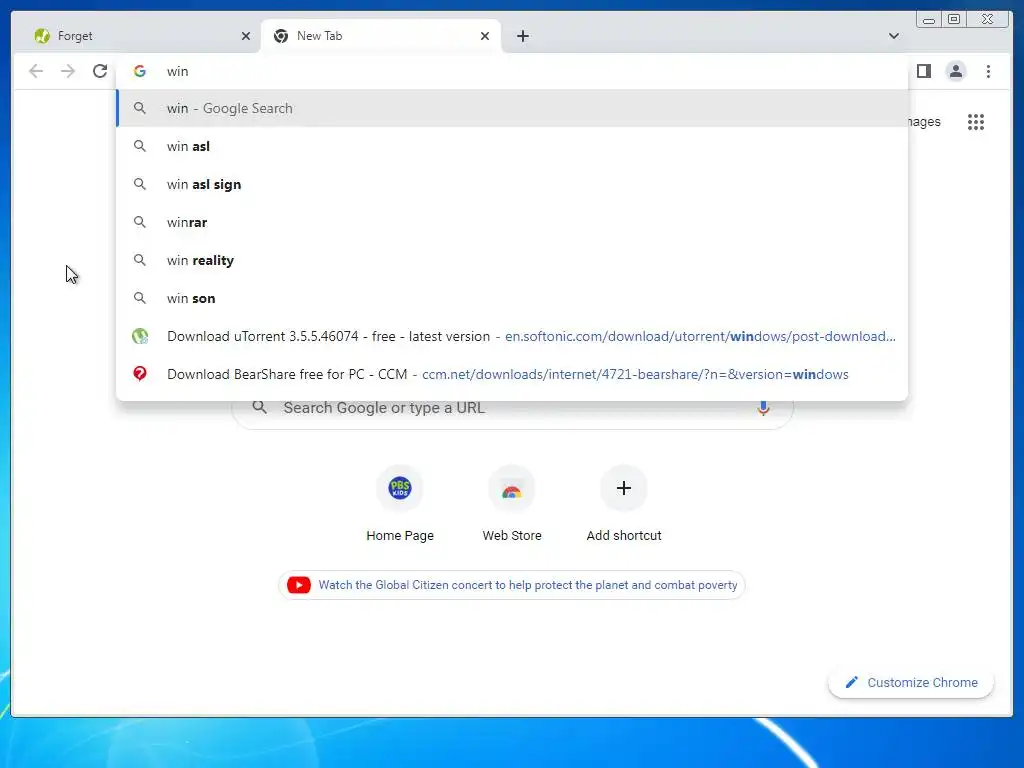The height and width of the screenshot is (768, 1024).
Task: Reload the current page
Action: pyautogui.click(x=100, y=71)
